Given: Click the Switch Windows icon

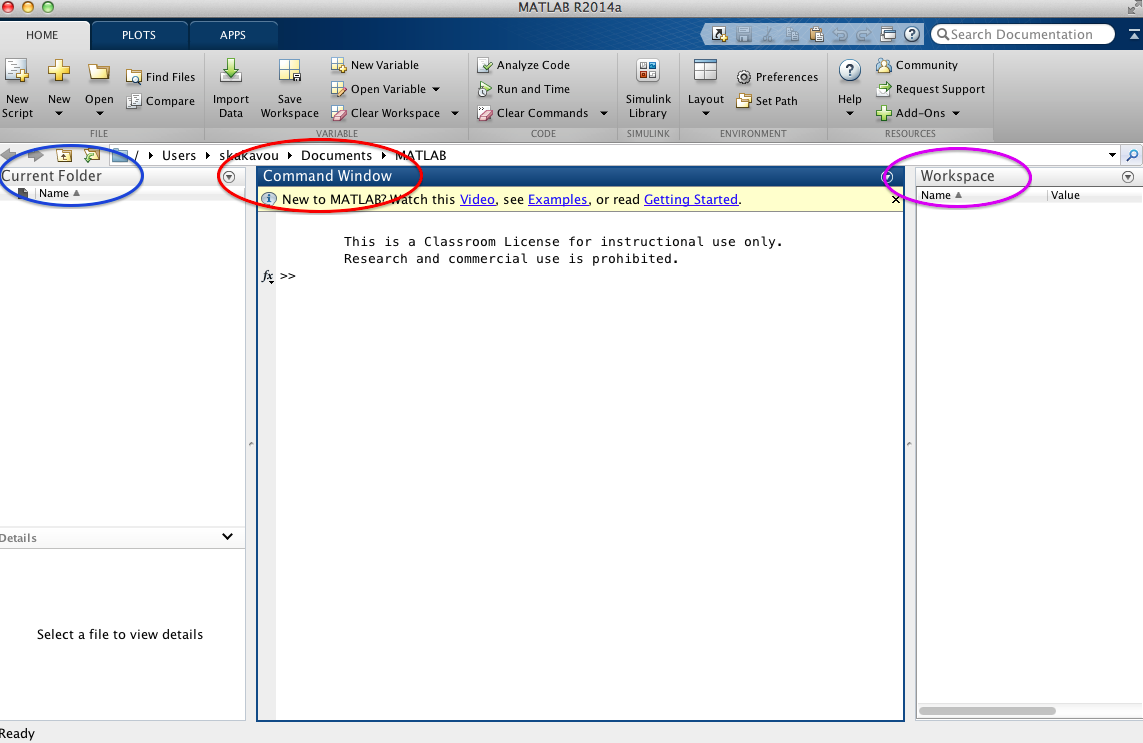Looking at the screenshot, I should pyautogui.click(x=888, y=34).
